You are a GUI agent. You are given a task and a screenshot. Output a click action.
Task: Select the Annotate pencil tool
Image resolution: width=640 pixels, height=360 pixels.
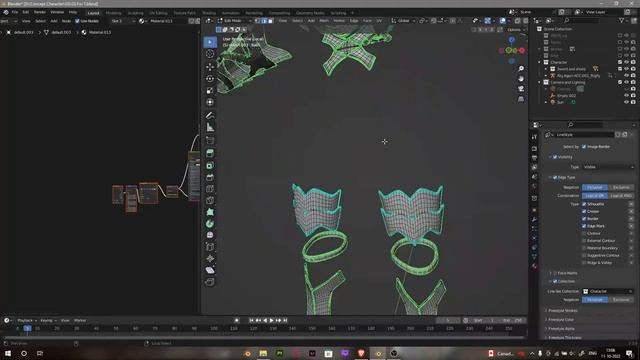(210, 116)
